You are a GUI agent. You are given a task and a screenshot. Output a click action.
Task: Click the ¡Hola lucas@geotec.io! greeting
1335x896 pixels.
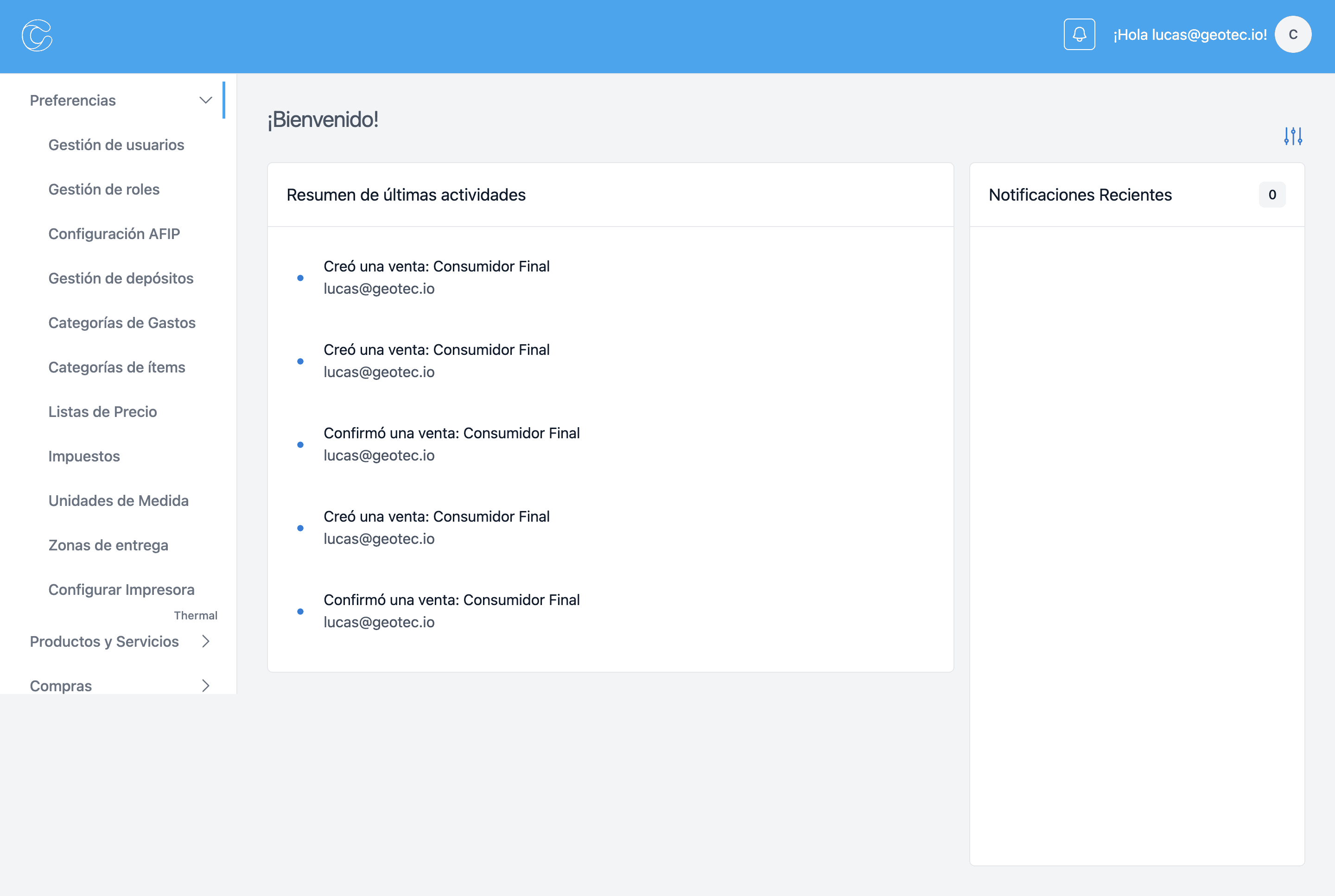1188,34
